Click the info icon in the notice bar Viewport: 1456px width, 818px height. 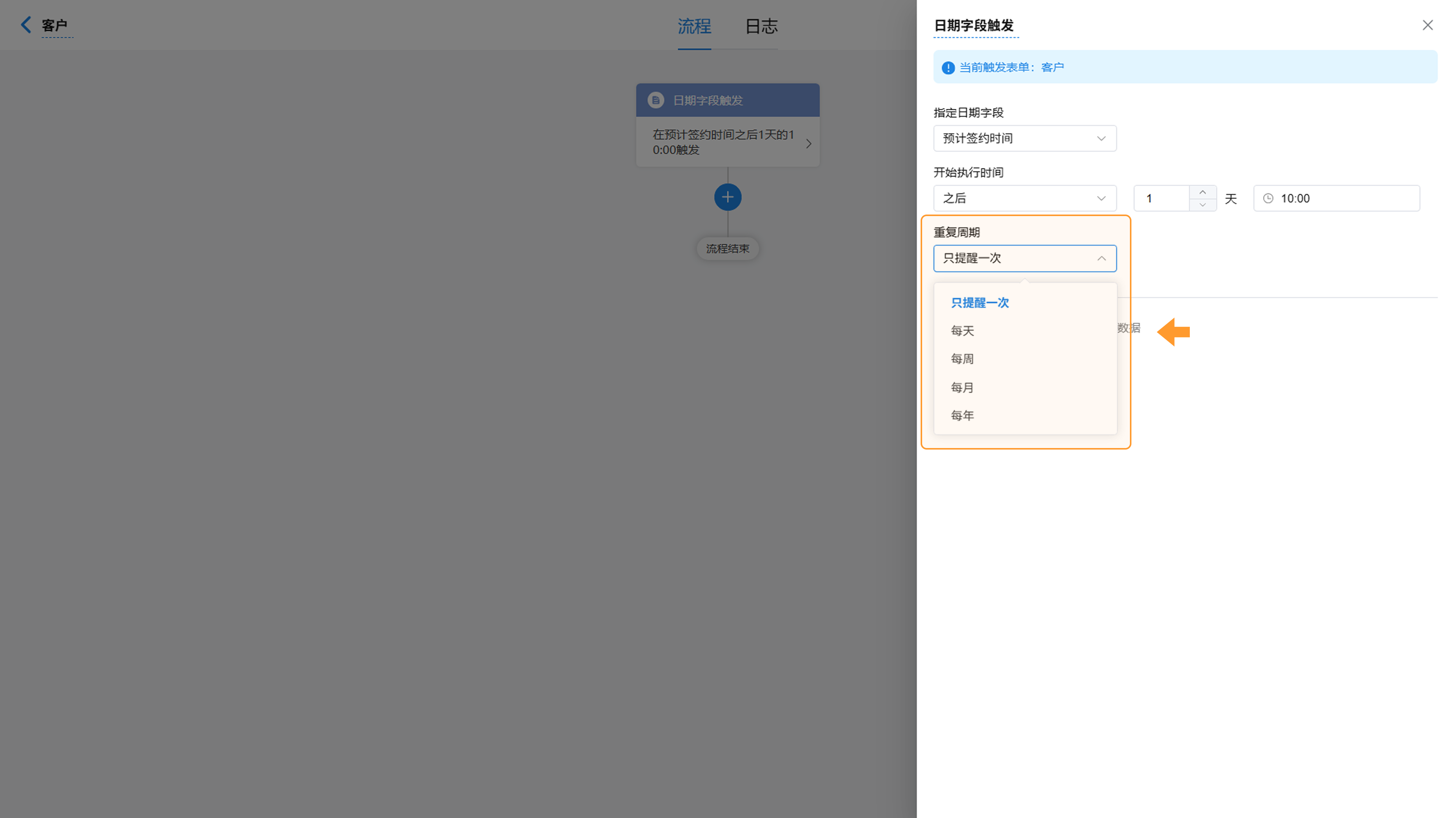(948, 68)
